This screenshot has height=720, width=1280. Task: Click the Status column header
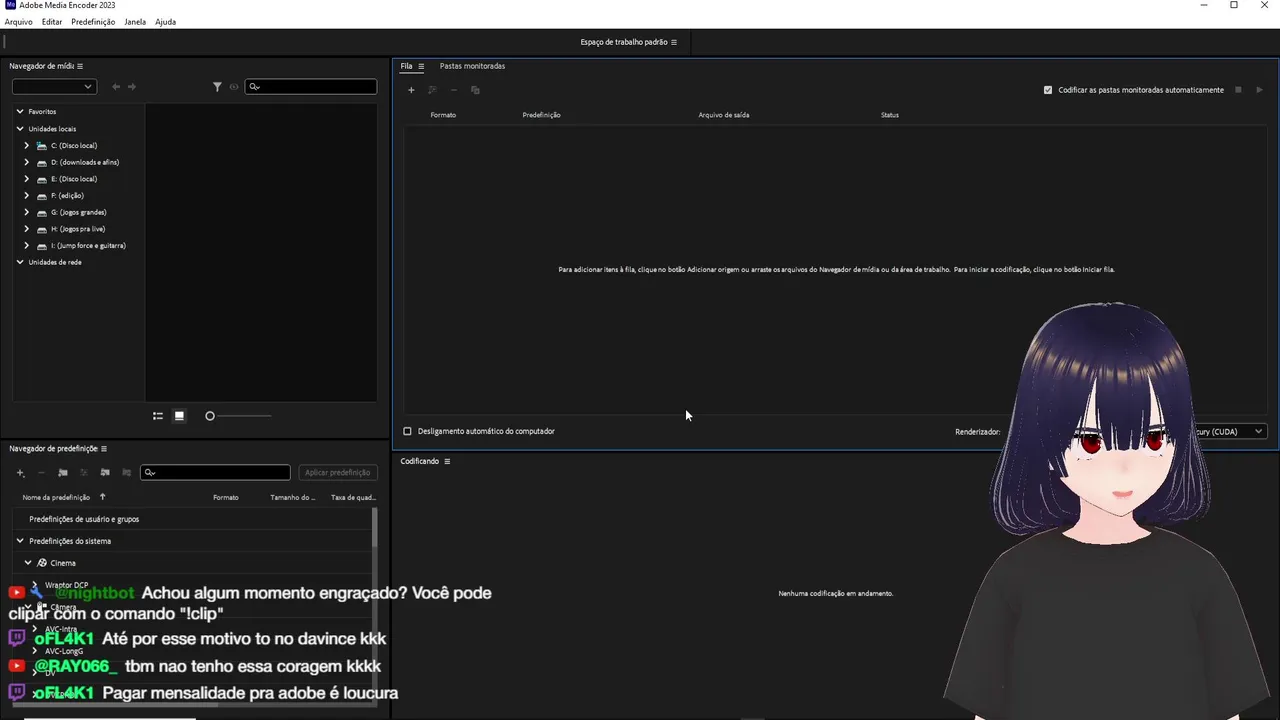pyautogui.click(x=890, y=115)
